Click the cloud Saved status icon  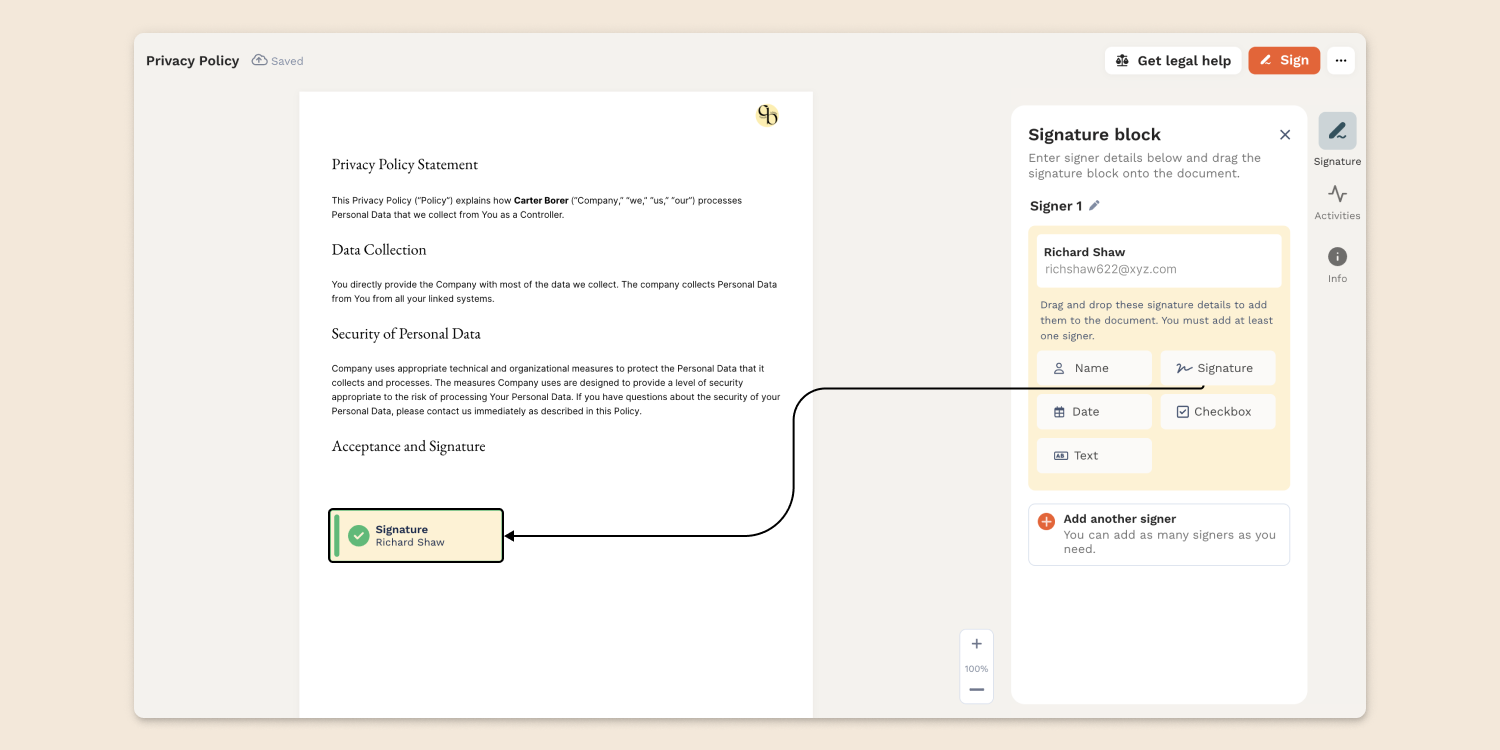pos(260,61)
